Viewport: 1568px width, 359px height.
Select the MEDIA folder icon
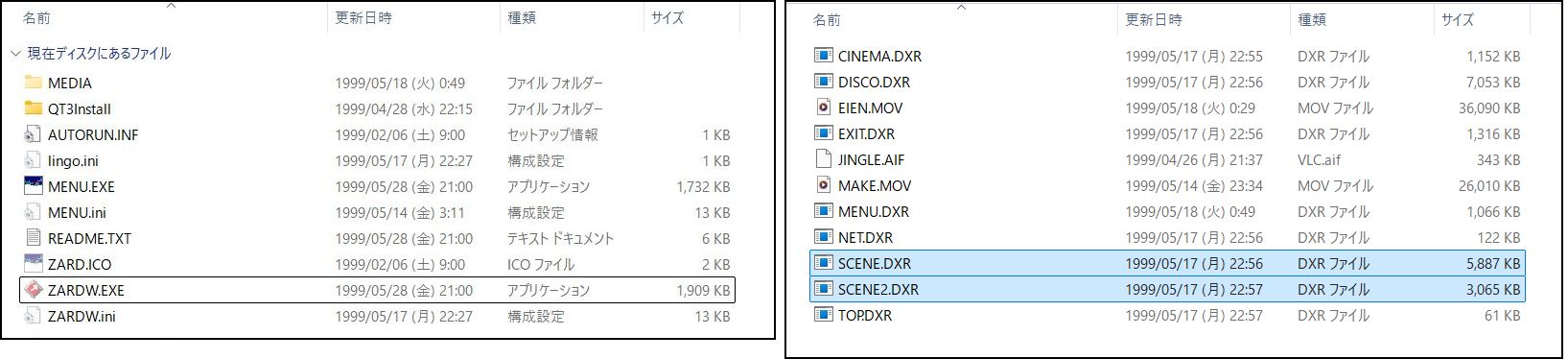pyautogui.click(x=33, y=83)
